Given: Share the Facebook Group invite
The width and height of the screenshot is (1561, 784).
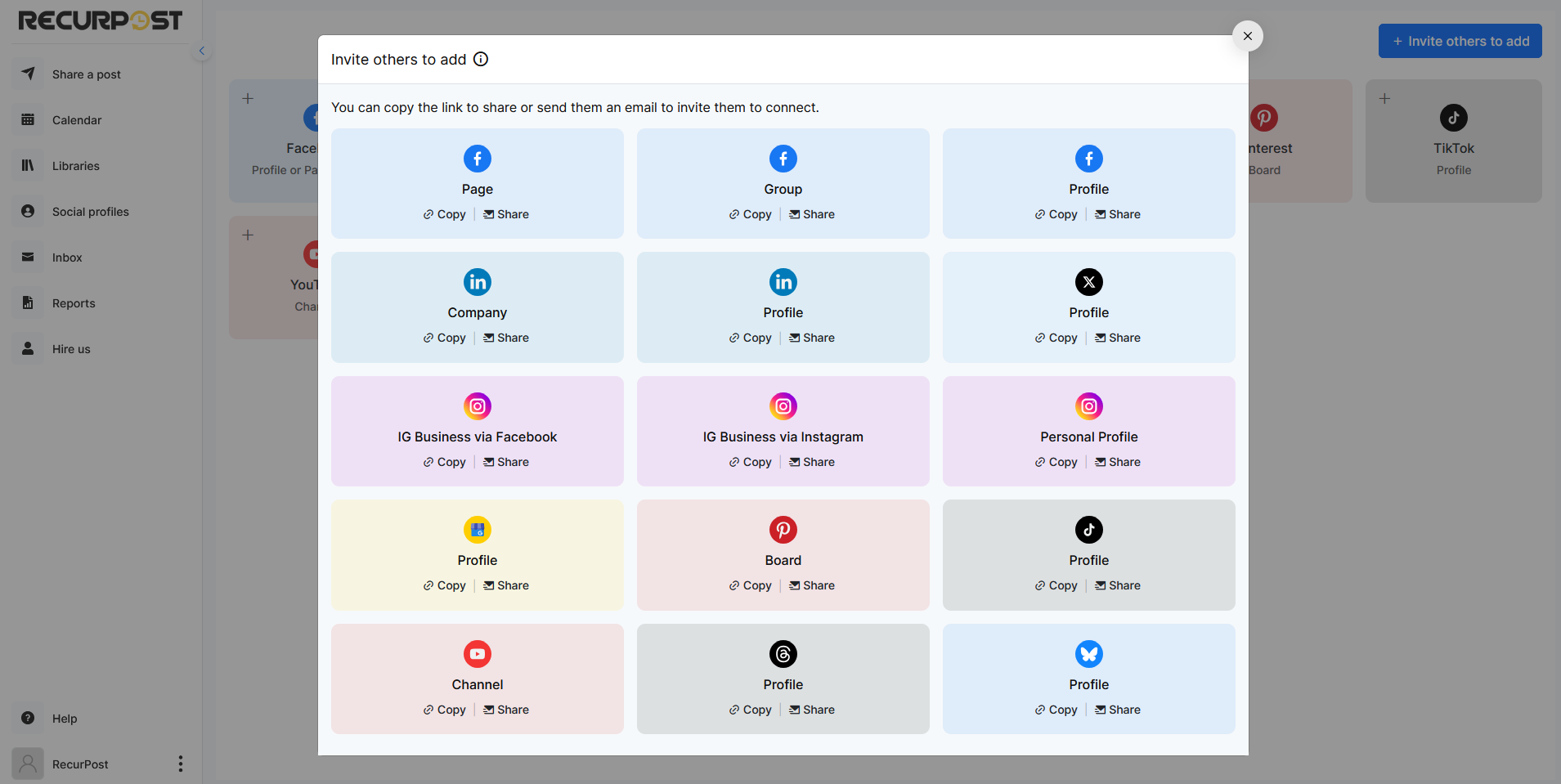Looking at the screenshot, I should 812,214.
